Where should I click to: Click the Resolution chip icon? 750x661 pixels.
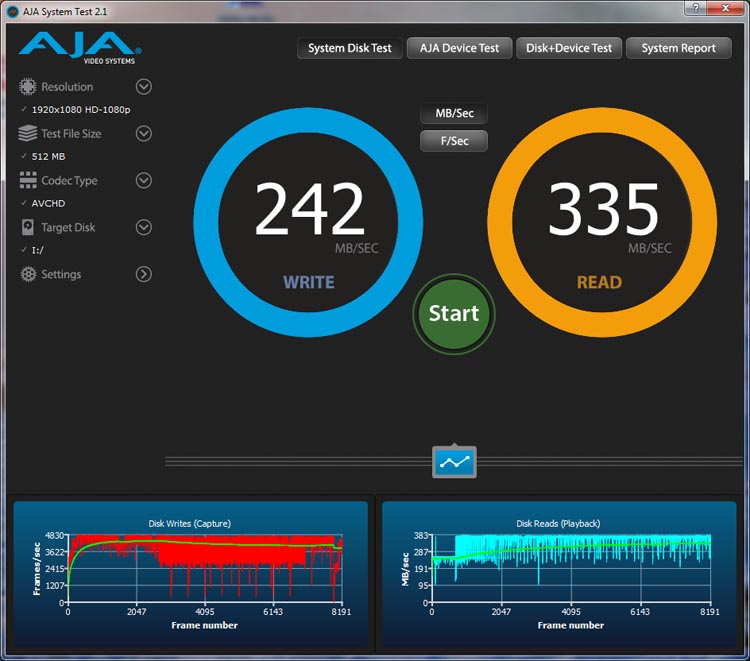(28, 87)
